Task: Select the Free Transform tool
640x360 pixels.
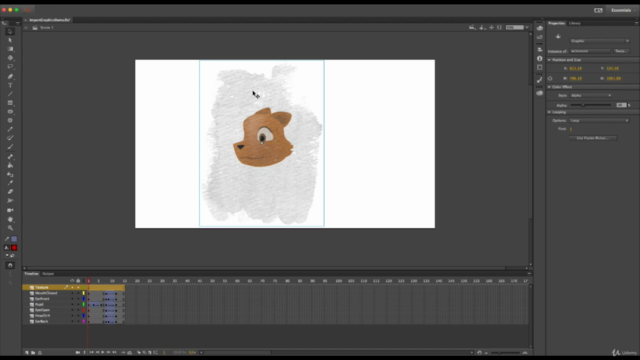Action: click(x=10, y=49)
